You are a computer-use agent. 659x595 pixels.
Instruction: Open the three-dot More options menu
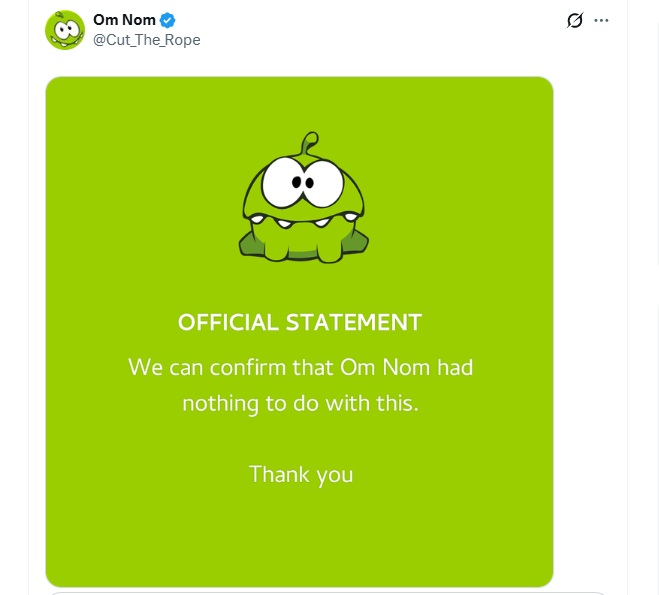pyautogui.click(x=601, y=20)
